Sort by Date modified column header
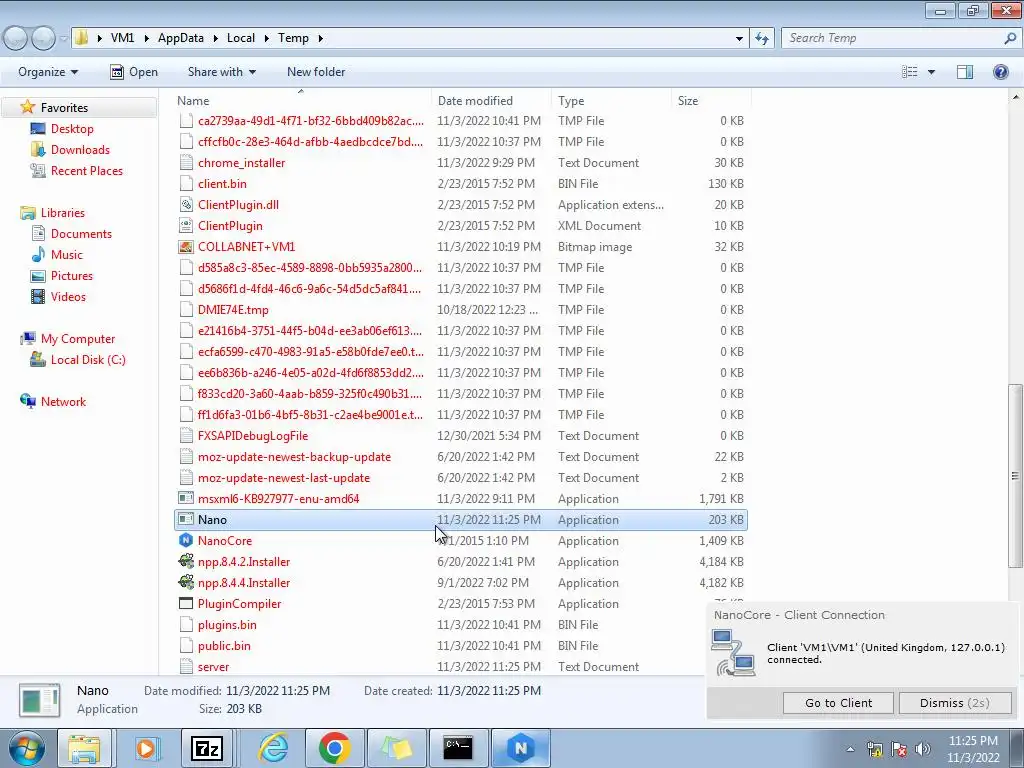The height and width of the screenshot is (768, 1024). pos(491,101)
